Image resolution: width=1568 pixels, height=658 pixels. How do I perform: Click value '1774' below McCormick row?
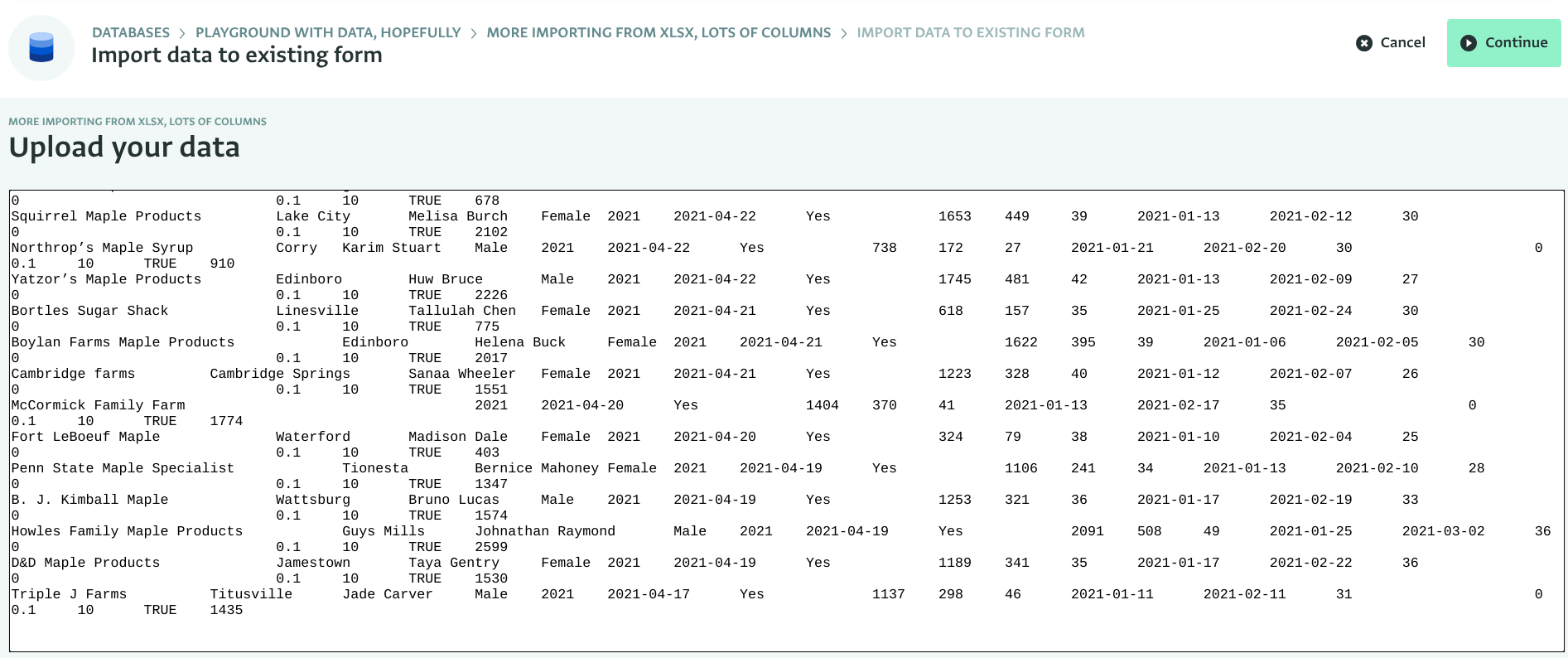coord(226,421)
